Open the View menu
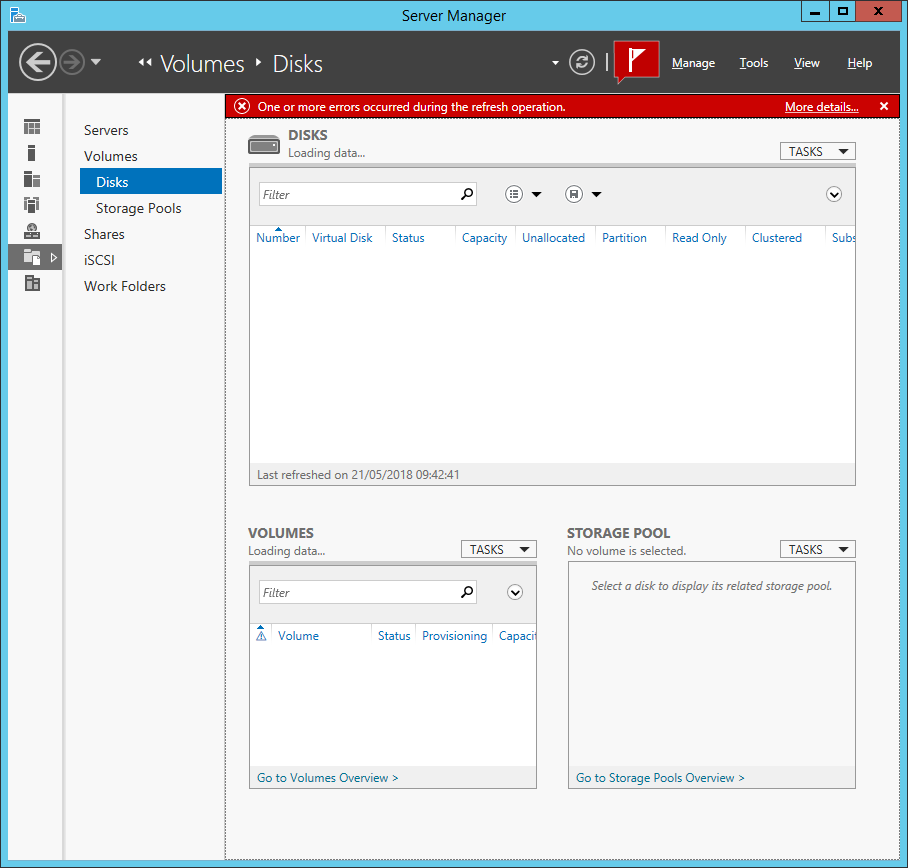The width and height of the screenshot is (908, 868). (806, 63)
